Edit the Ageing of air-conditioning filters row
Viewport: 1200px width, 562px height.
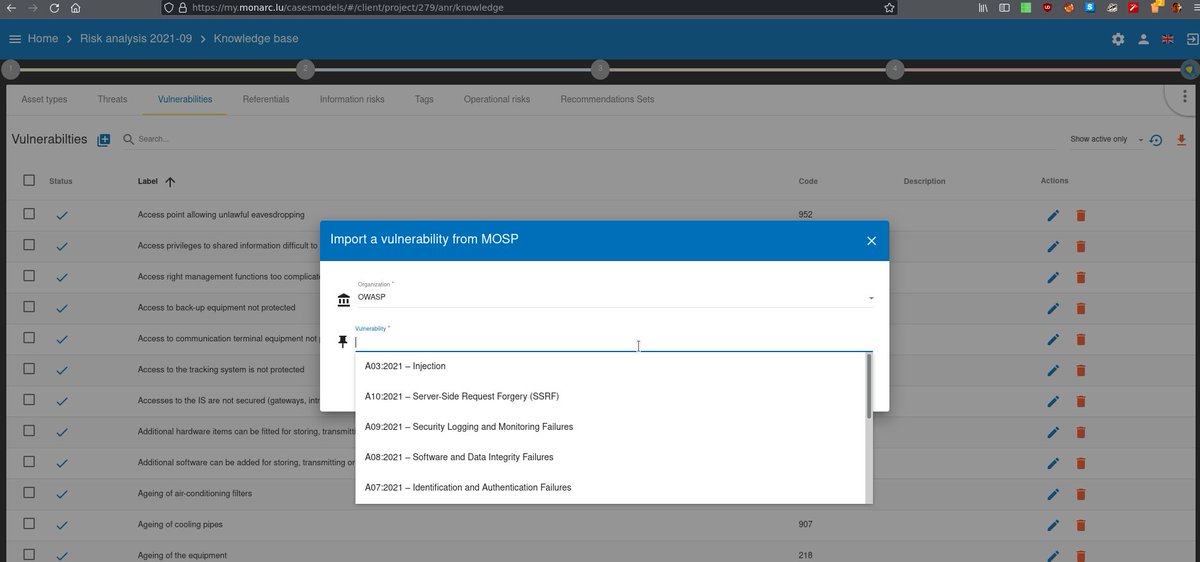click(1053, 494)
